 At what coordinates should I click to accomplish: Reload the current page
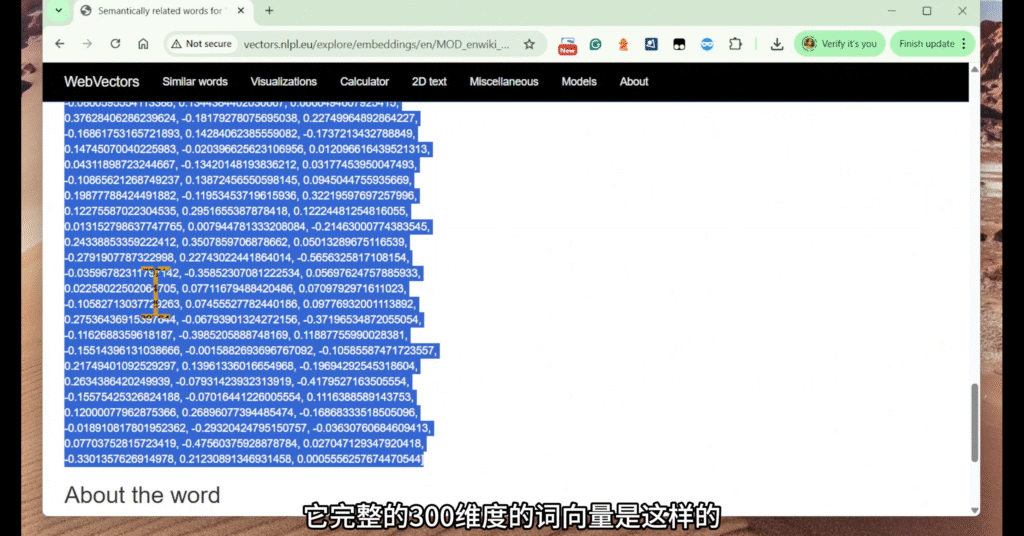[115, 44]
